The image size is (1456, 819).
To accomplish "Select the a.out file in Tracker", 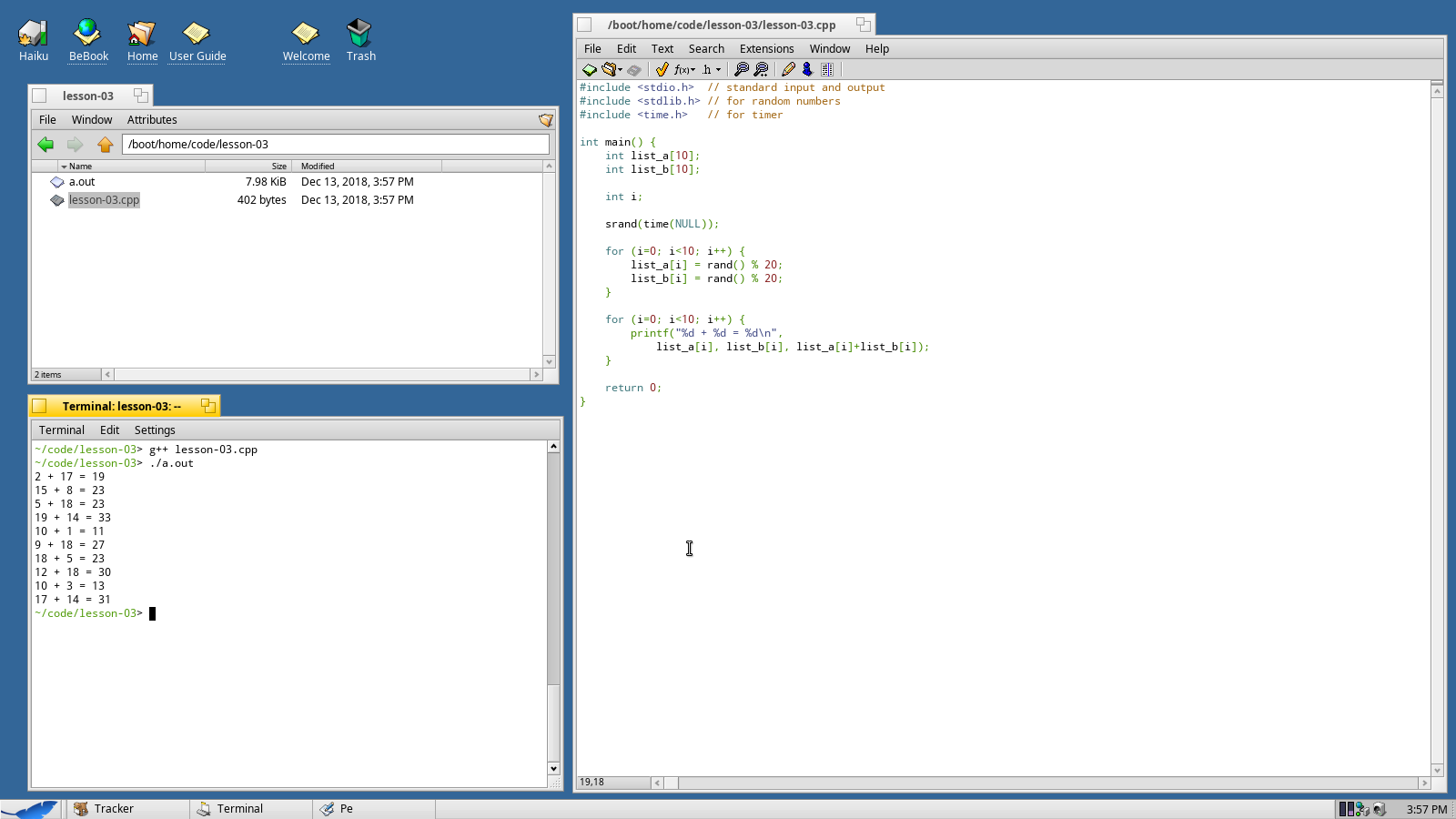I will click(82, 182).
